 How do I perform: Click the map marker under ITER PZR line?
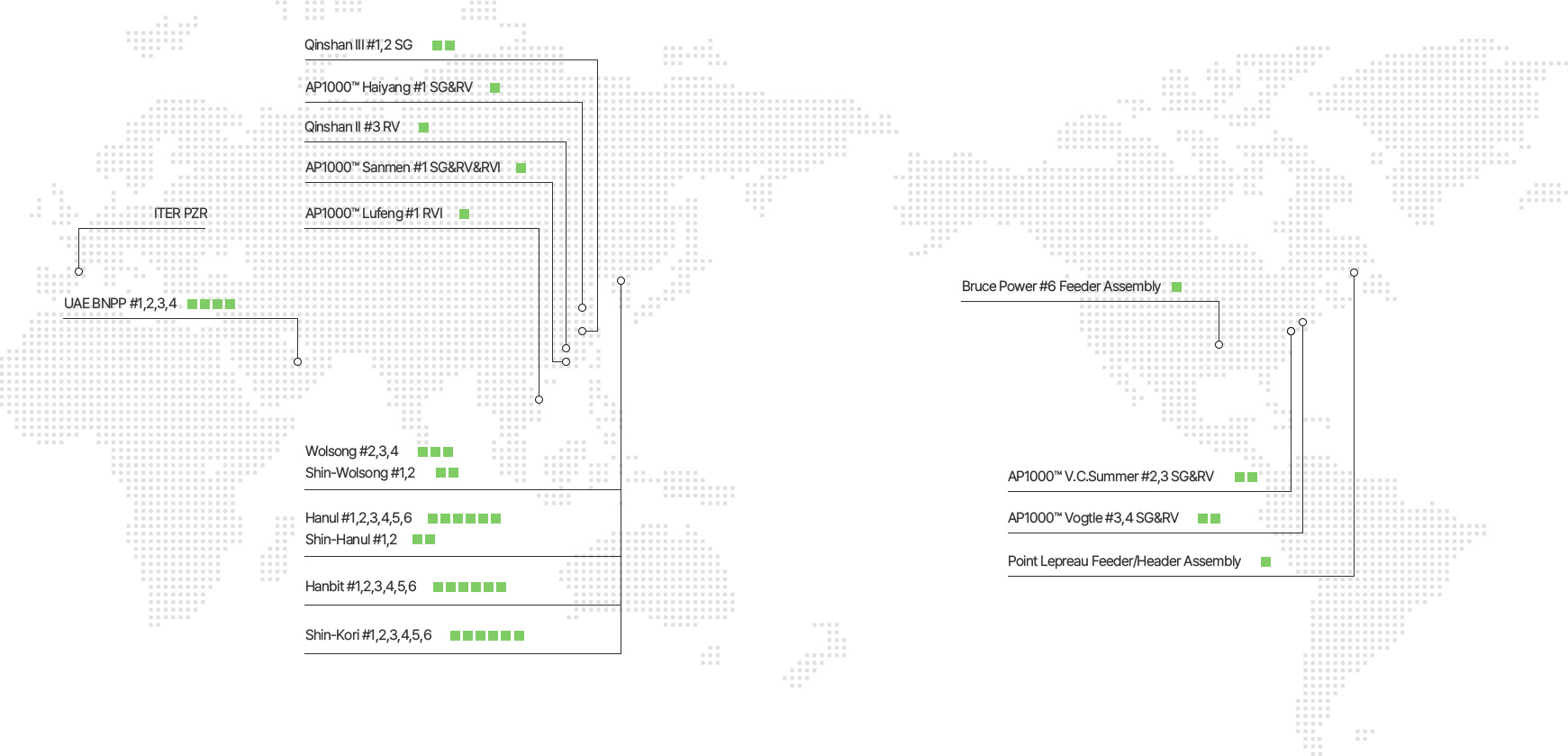(x=79, y=271)
